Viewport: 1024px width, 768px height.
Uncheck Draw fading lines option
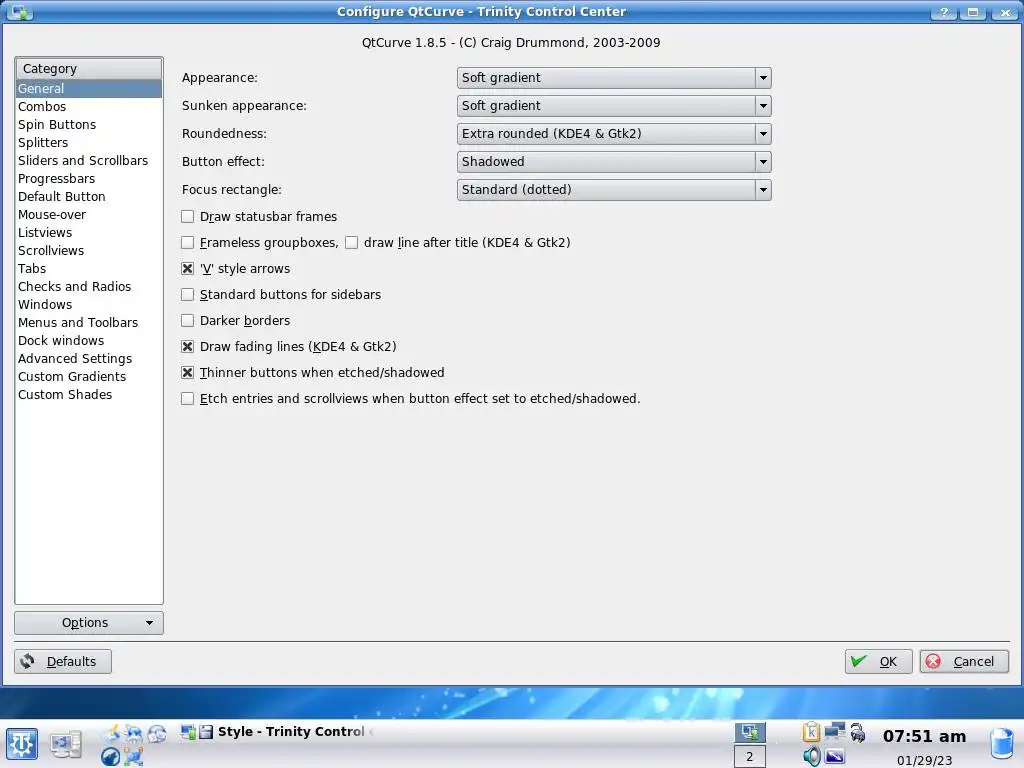coord(187,346)
